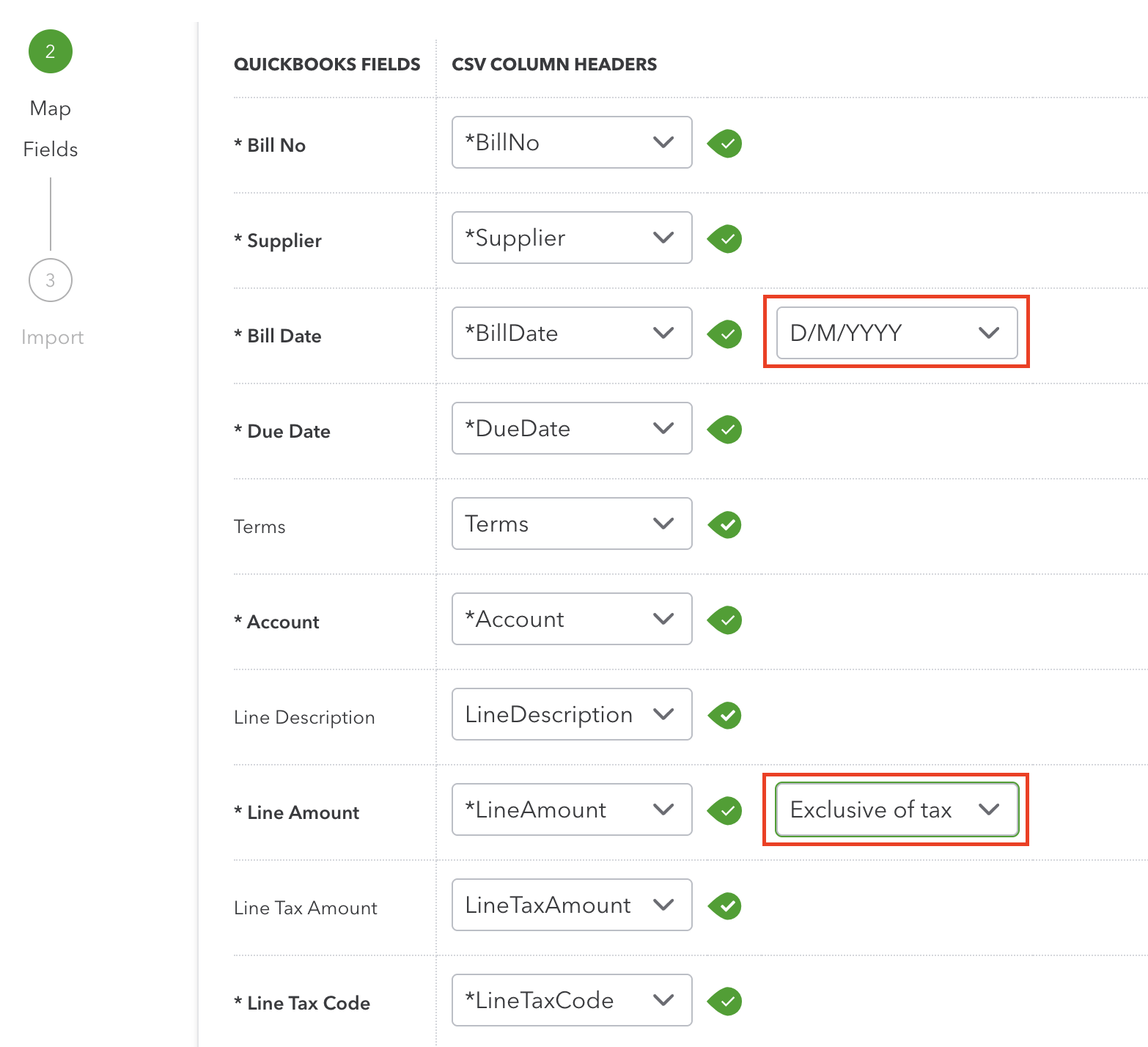This screenshot has height=1047, width=1148.
Task: Select step 2 Map Fields circle
Action: tap(51, 51)
